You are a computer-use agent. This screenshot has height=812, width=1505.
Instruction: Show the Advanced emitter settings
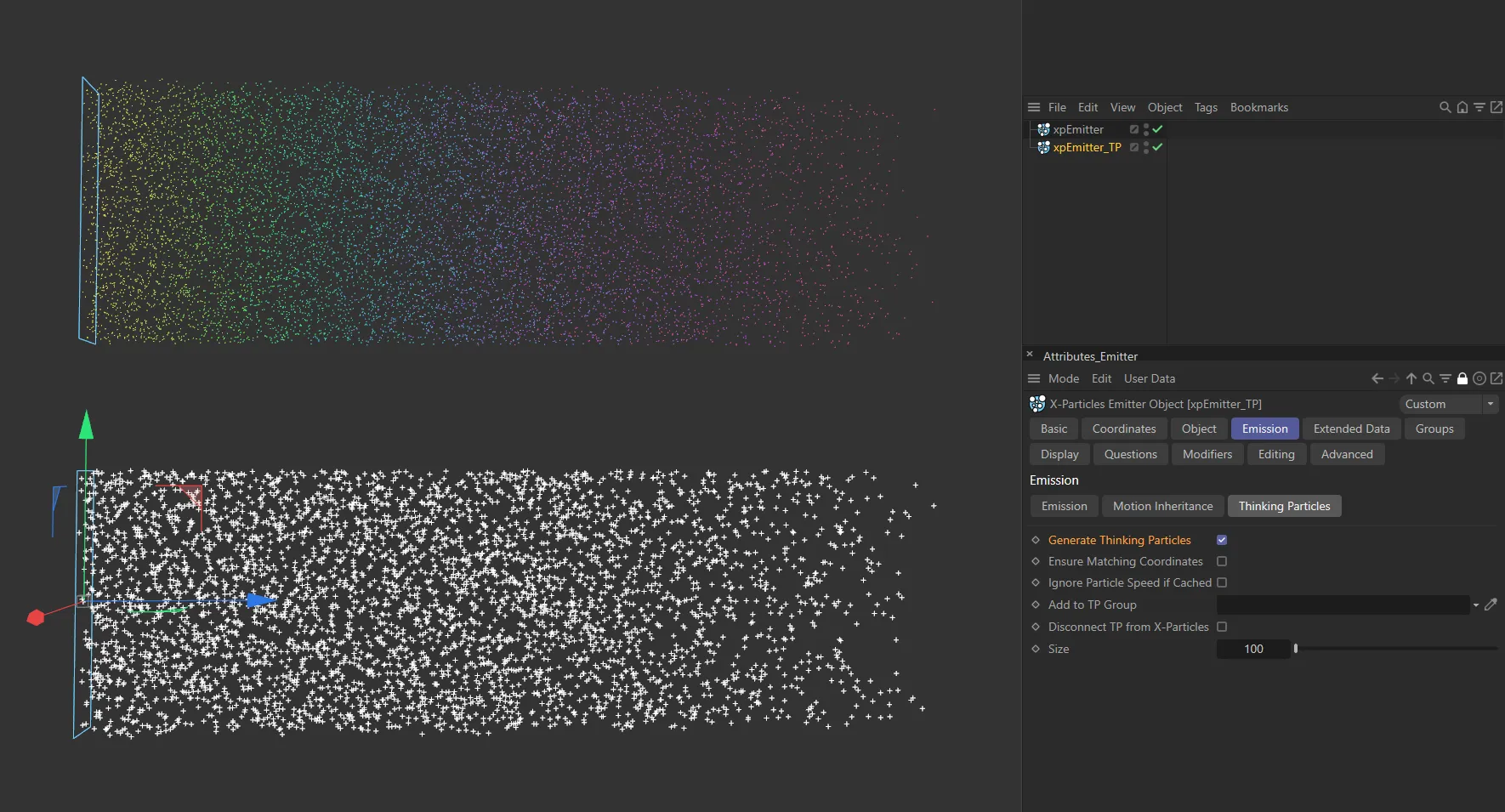pyautogui.click(x=1347, y=454)
